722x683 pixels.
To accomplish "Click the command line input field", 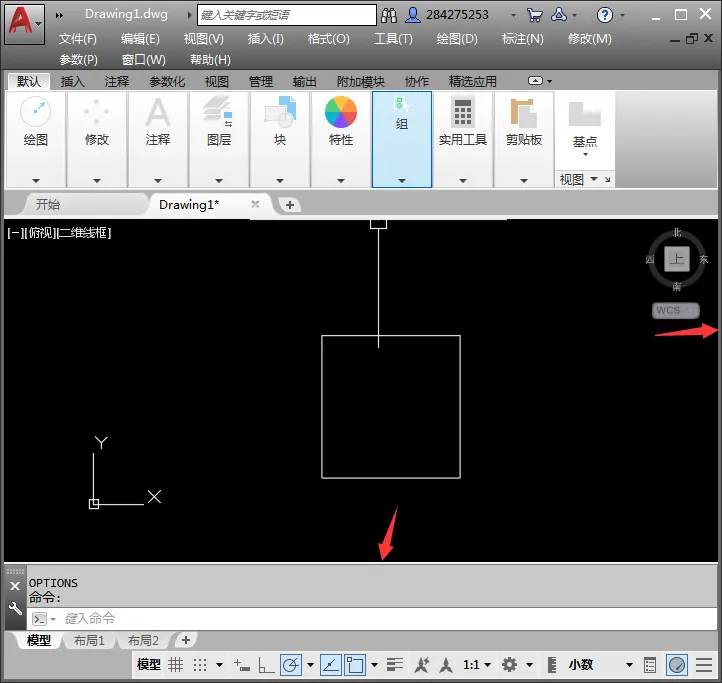I will 380,619.
